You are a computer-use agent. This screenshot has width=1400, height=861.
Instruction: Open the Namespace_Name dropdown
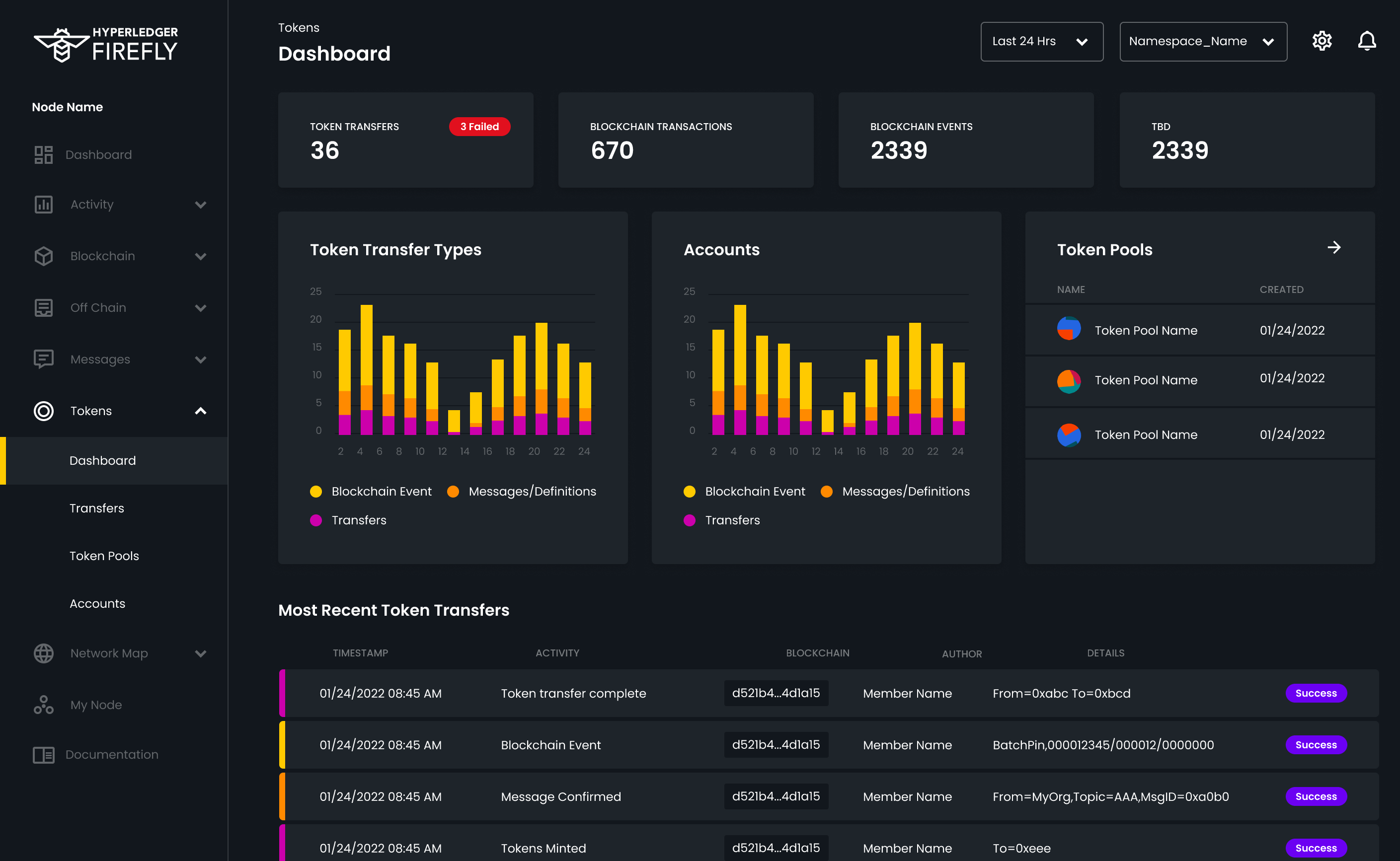click(x=1203, y=42)
